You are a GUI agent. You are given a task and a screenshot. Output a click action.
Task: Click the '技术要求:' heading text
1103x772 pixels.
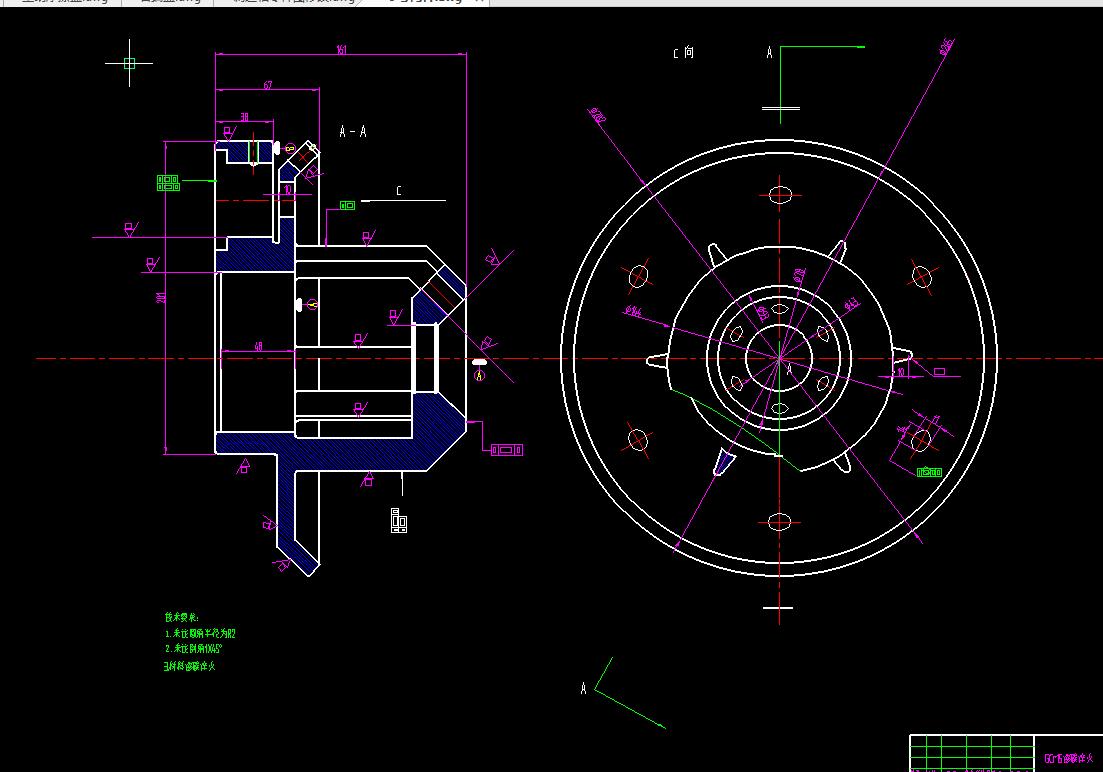[182, 617]
